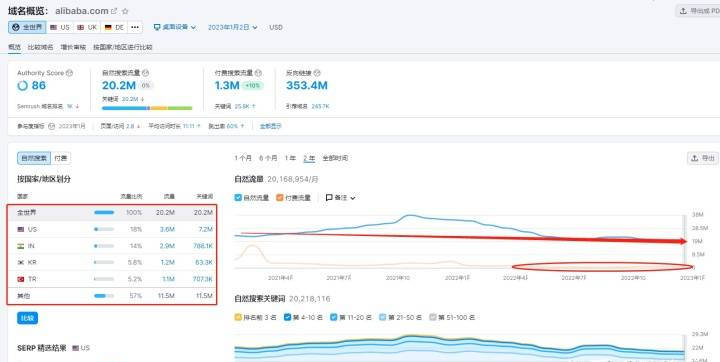Select worldwide globe database button
Viewport: 720px width, 362px height.
[27, 28]
